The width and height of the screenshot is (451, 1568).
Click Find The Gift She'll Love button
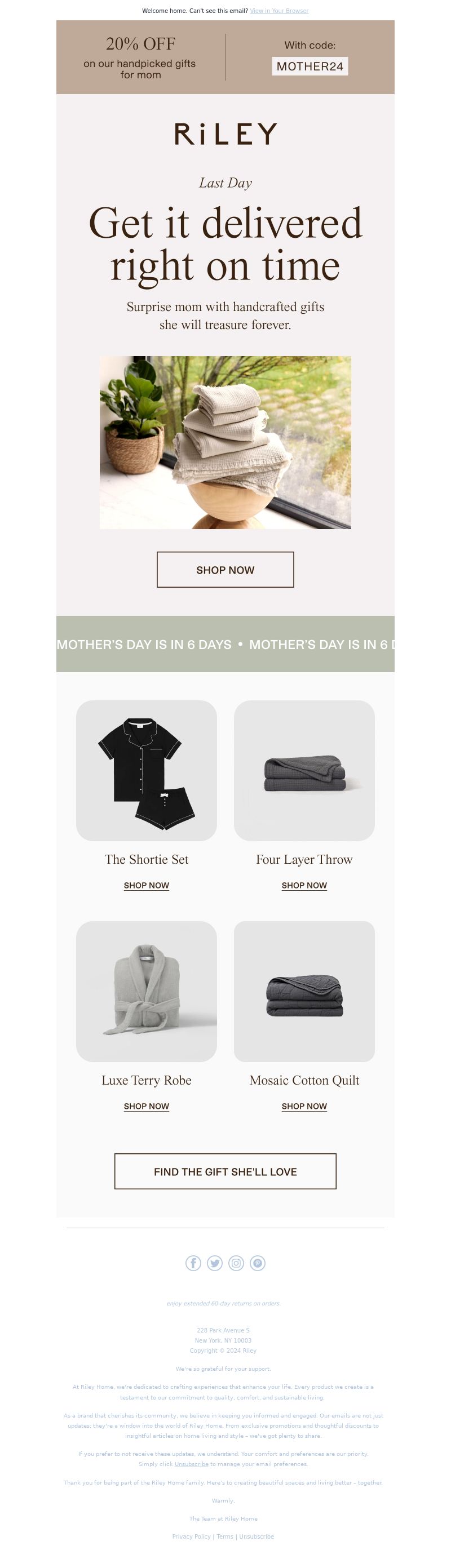pyautogui.click(x=225, y=1171)
